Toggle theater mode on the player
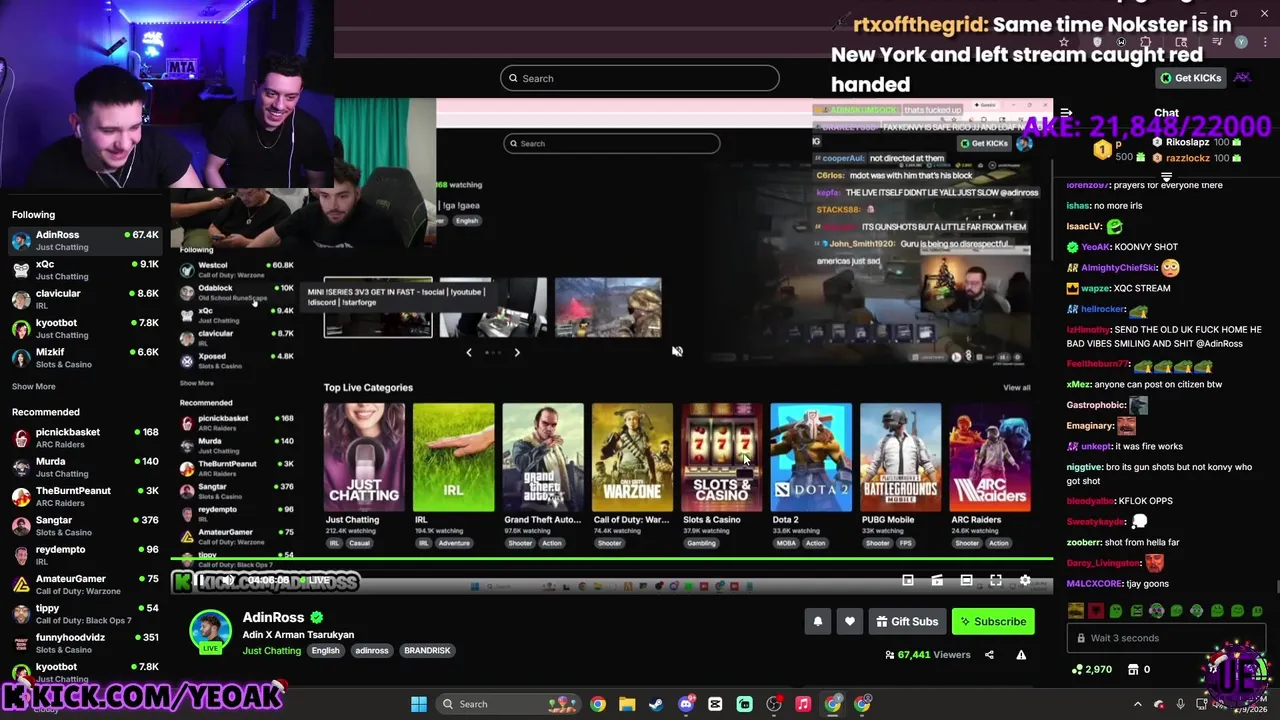Screen dimensions: 1280x720 point(966,580)
